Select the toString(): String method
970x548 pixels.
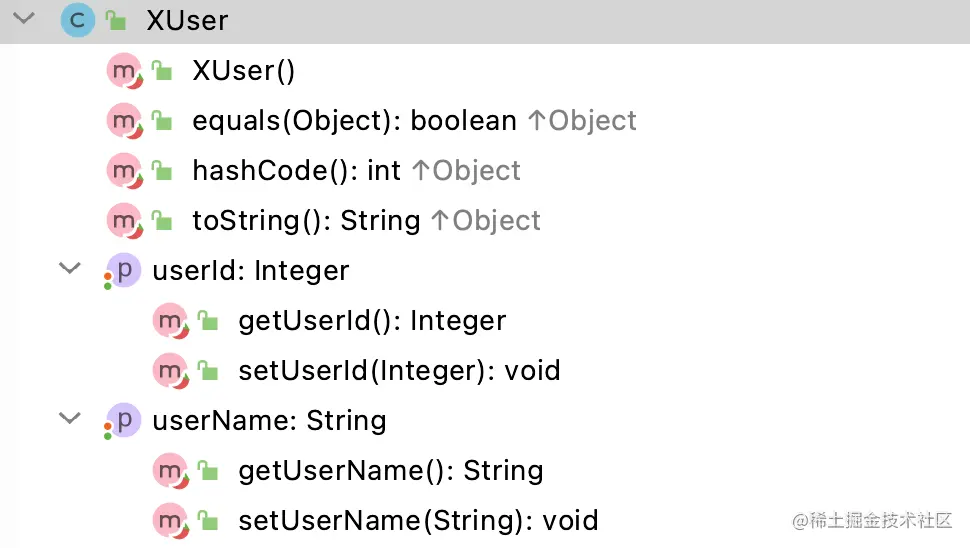pos(306,221)
